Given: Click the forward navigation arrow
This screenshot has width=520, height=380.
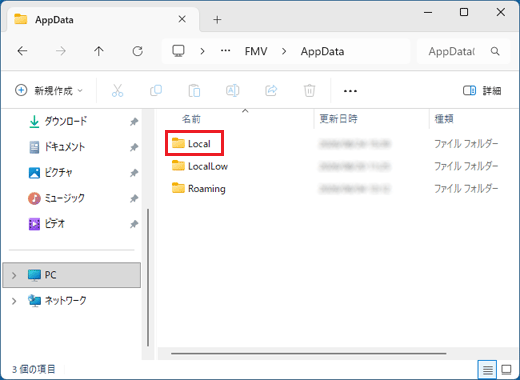Looking at the screenshot, I should click(x=60, y=51).
